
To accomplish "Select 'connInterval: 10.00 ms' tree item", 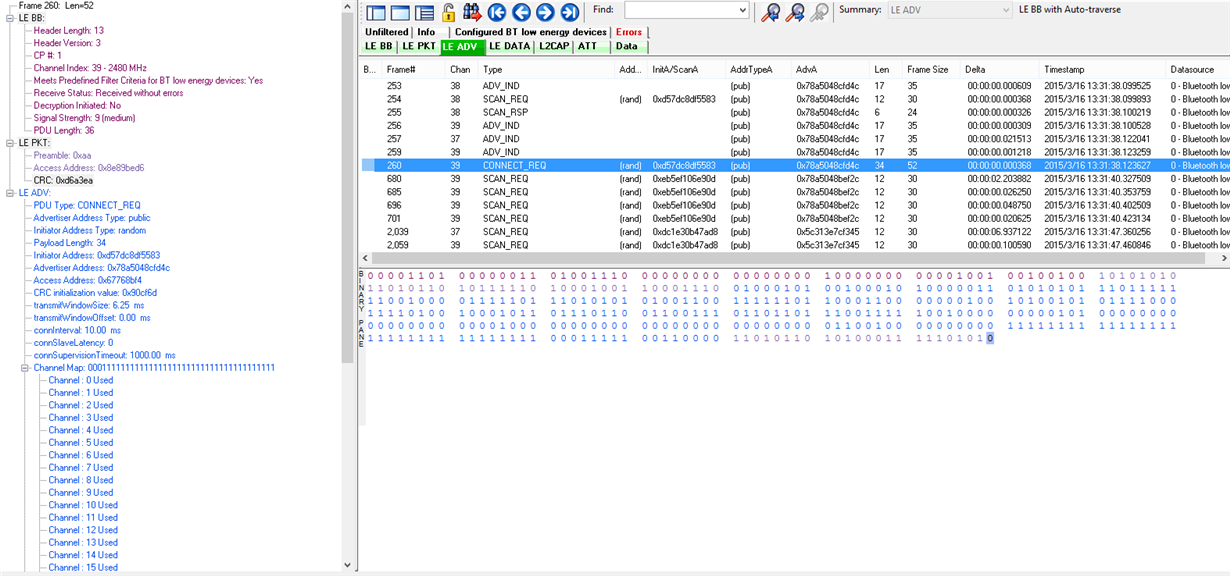I will tap(77, 330).
